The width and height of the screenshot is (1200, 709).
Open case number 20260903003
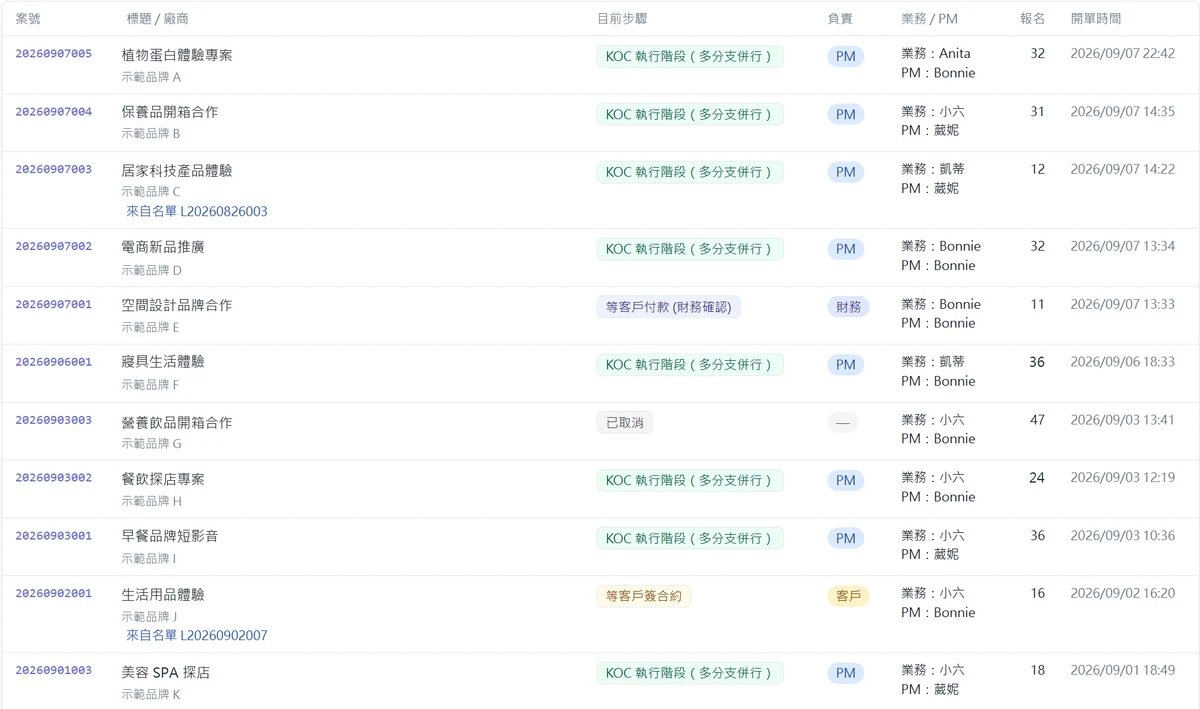point(53,420)
